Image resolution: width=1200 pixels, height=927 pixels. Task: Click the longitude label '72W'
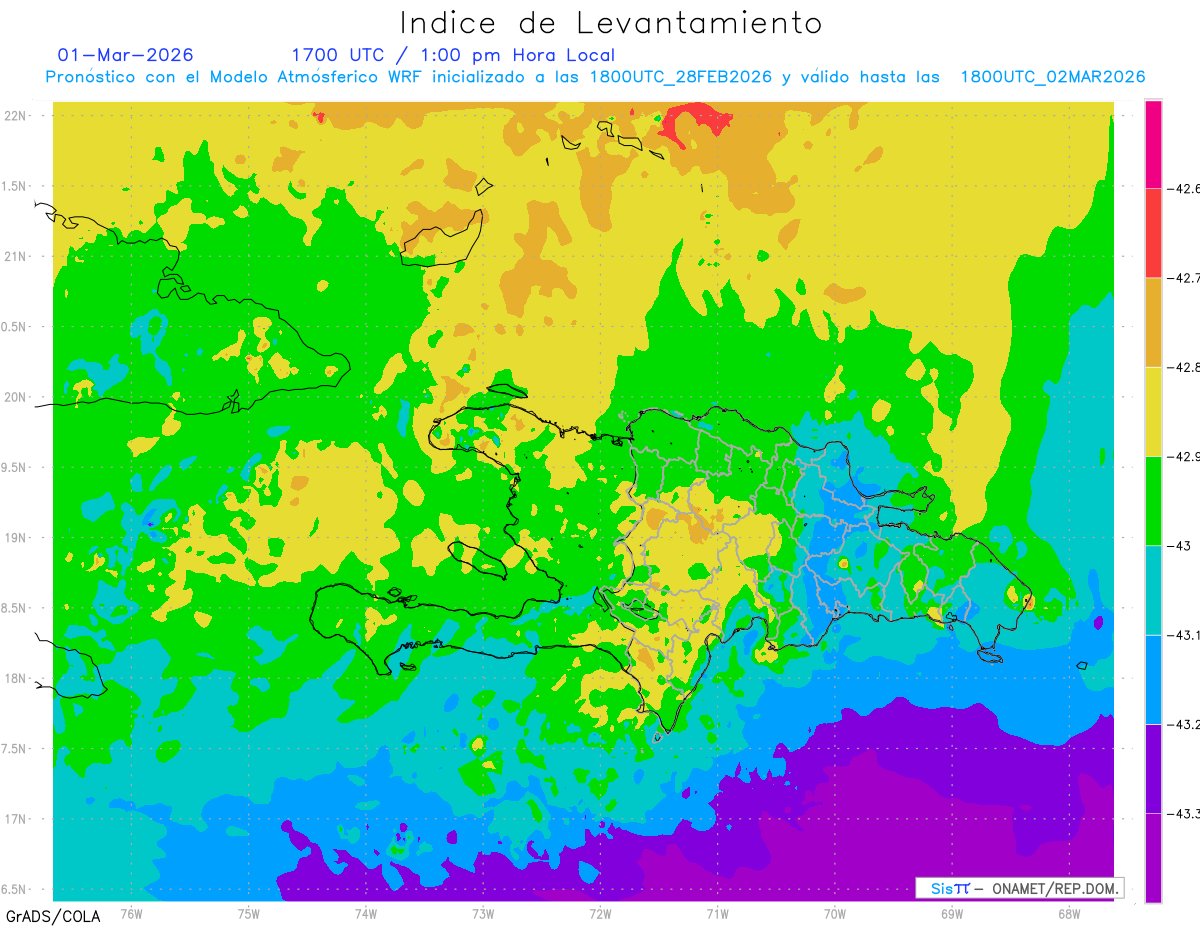click(600, 913)
